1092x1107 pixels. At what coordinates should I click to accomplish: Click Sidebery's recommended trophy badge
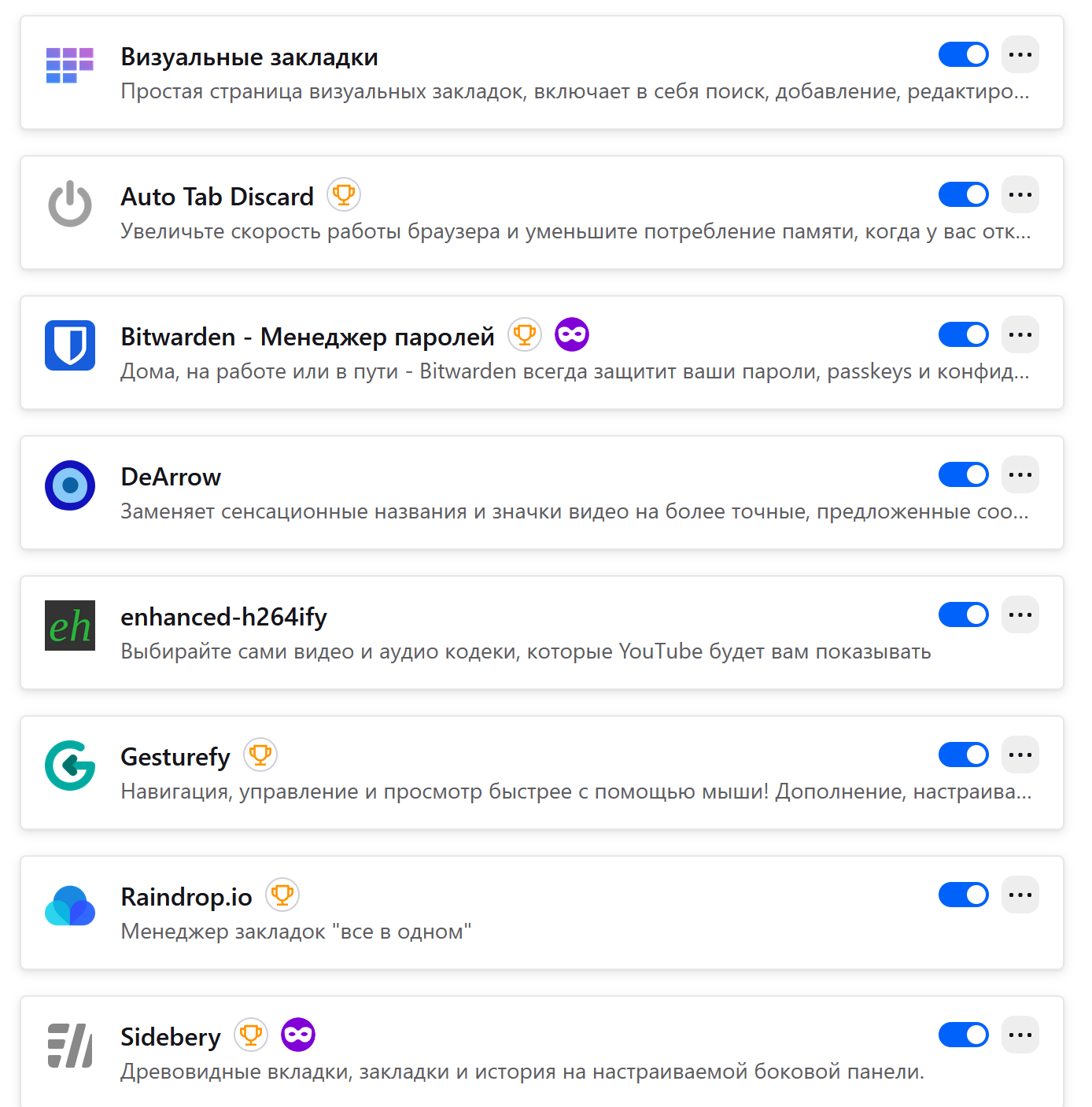[x=250, y=1035]
